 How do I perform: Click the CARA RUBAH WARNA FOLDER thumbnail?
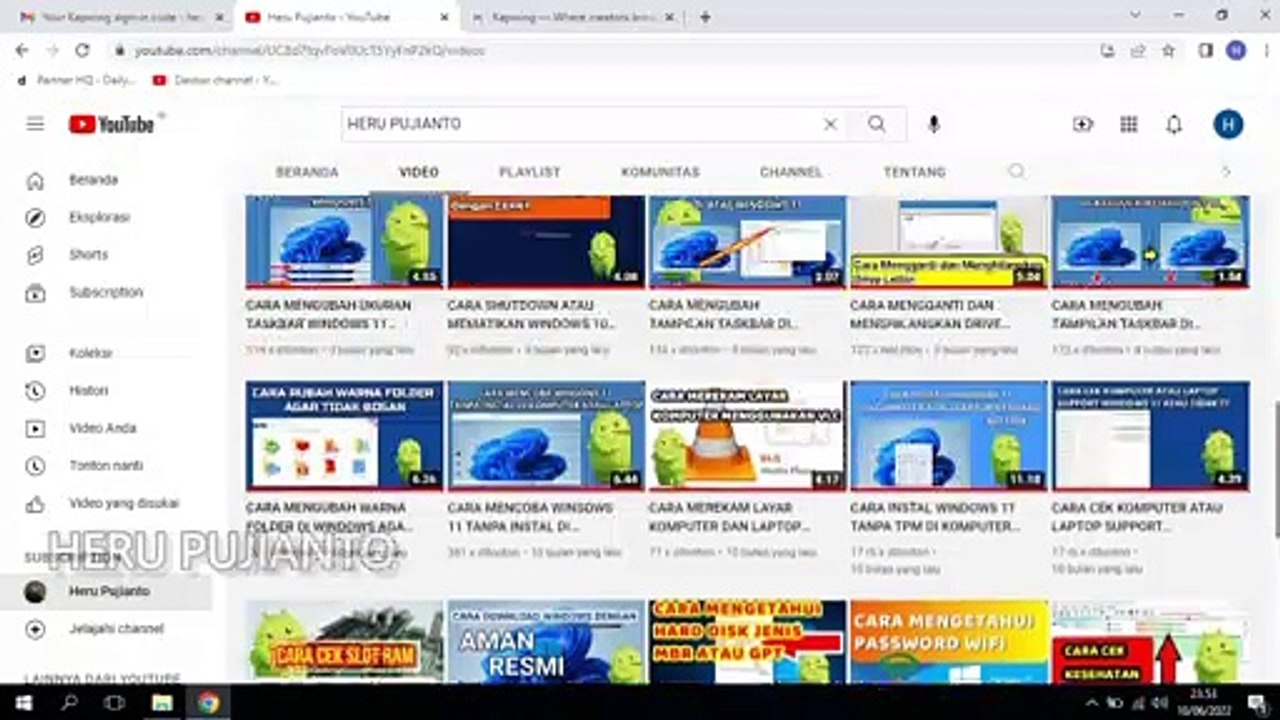[344, 435]
